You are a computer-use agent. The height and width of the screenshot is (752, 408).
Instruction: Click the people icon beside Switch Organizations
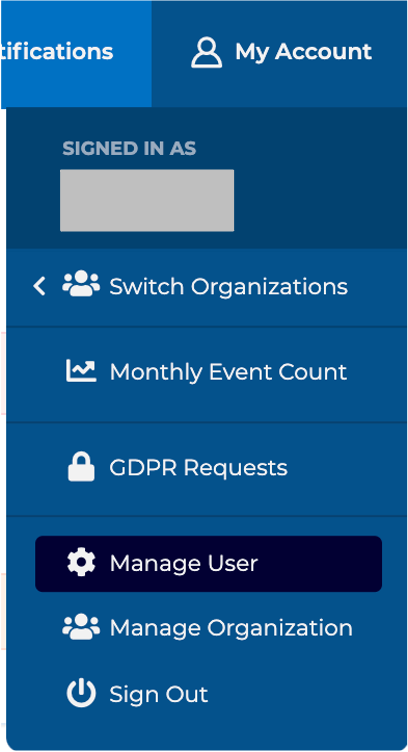(81, 284)
